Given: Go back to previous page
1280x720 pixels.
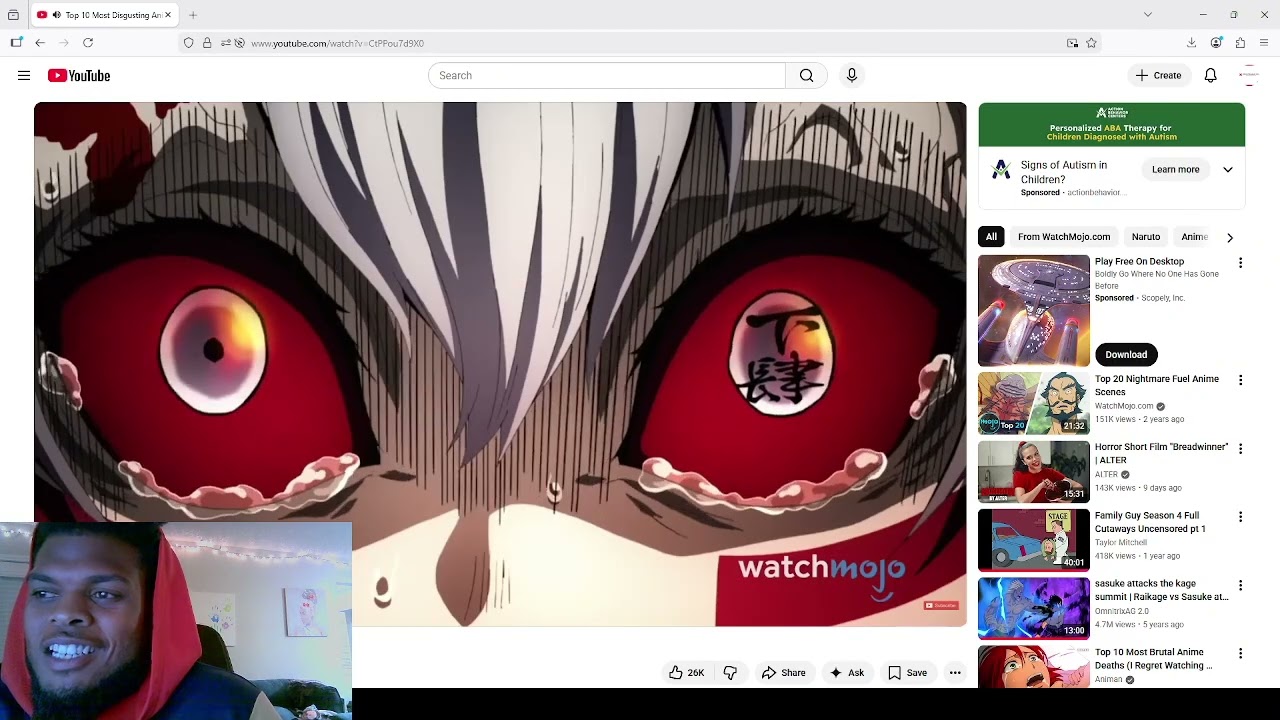Looking at the screenshot, I should pos(40,43).
